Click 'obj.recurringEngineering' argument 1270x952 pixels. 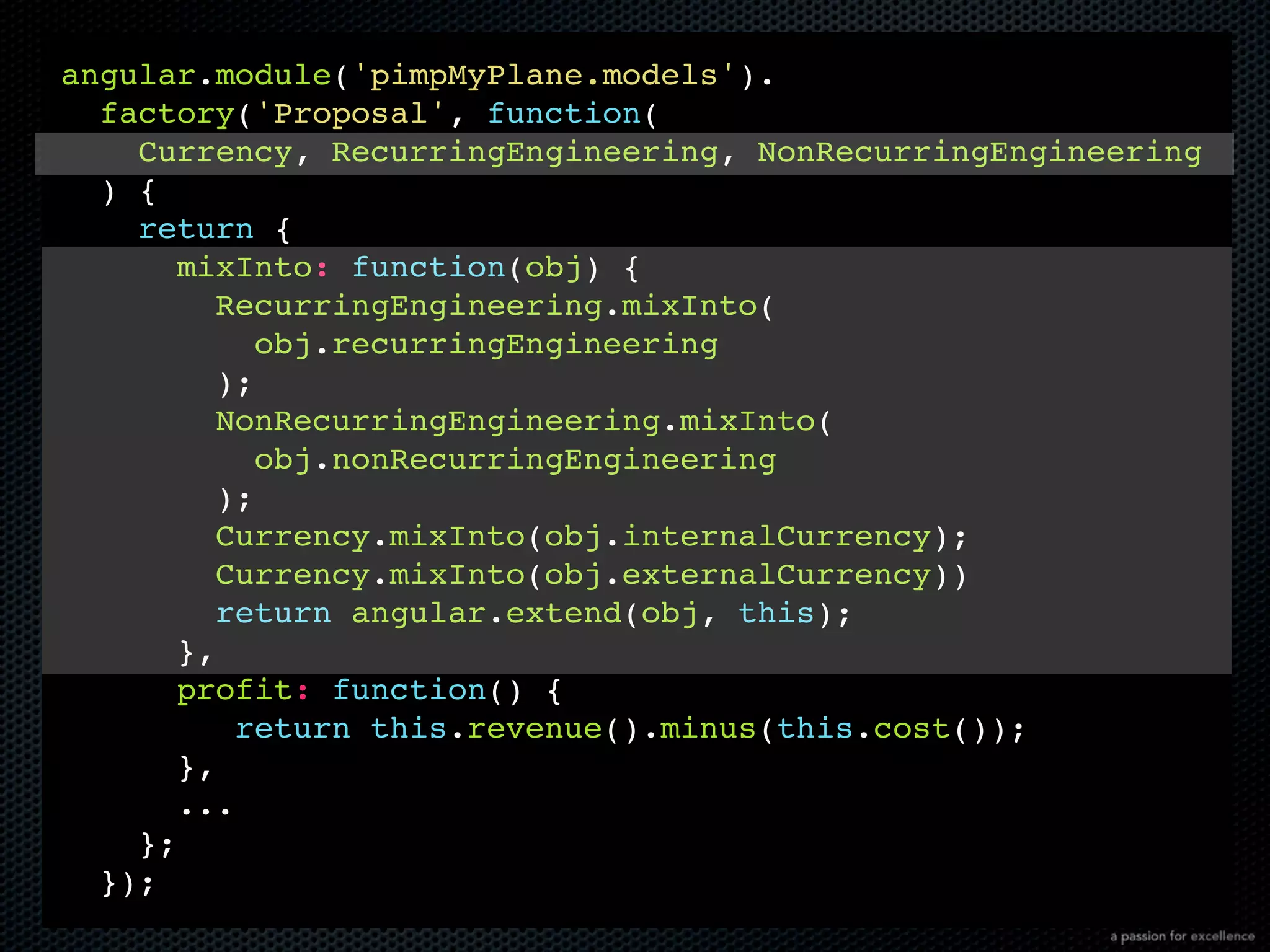coord(486,345)
